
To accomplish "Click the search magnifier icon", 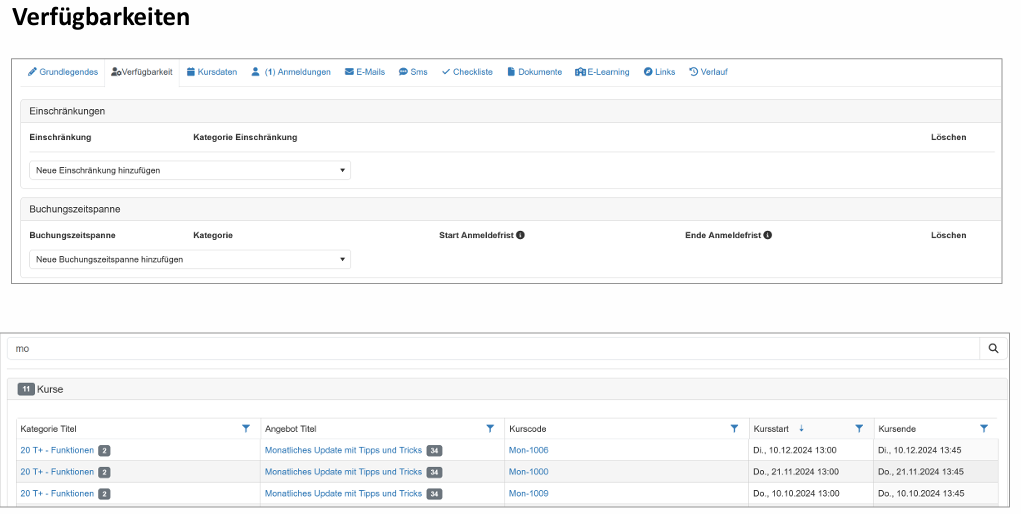I will point(993,349).
